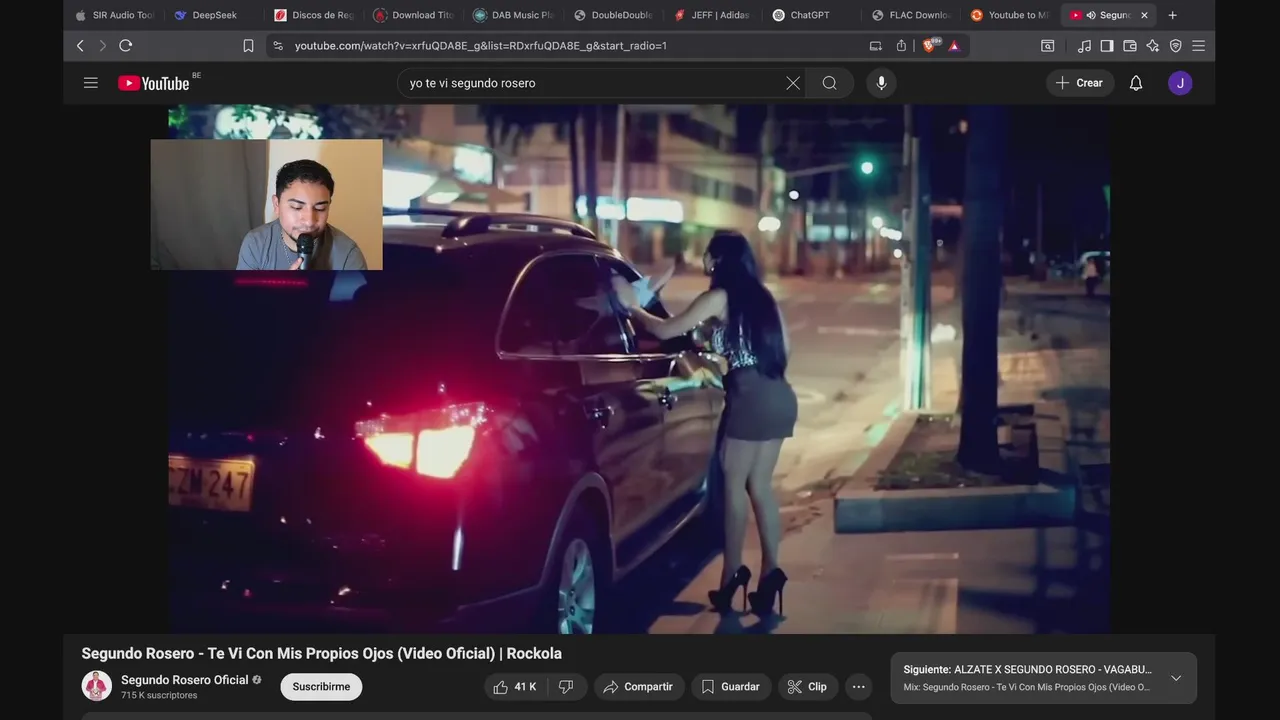This screenshot has width=1280, height=720.
Task: Share this page via the share icon
Action: point(901,45)
